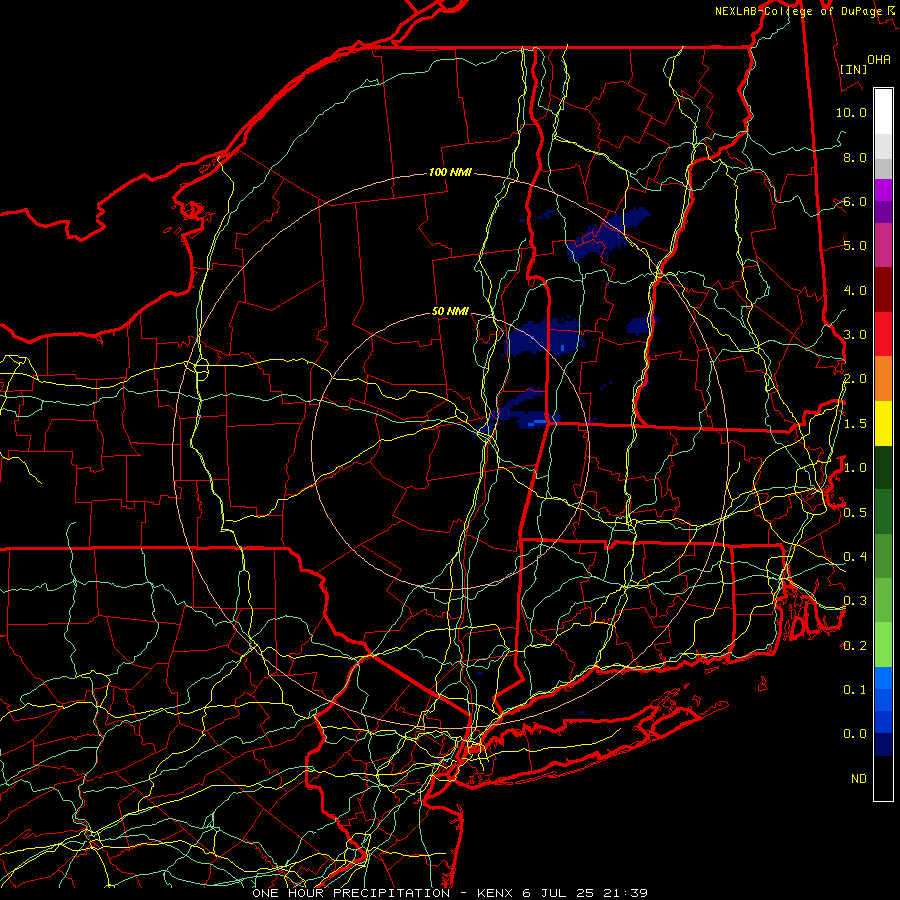The width and height of the screenshot is (900, 900).
Task: Click the yellow 1.5 inch legend swatch
Action: click(883, 424)
